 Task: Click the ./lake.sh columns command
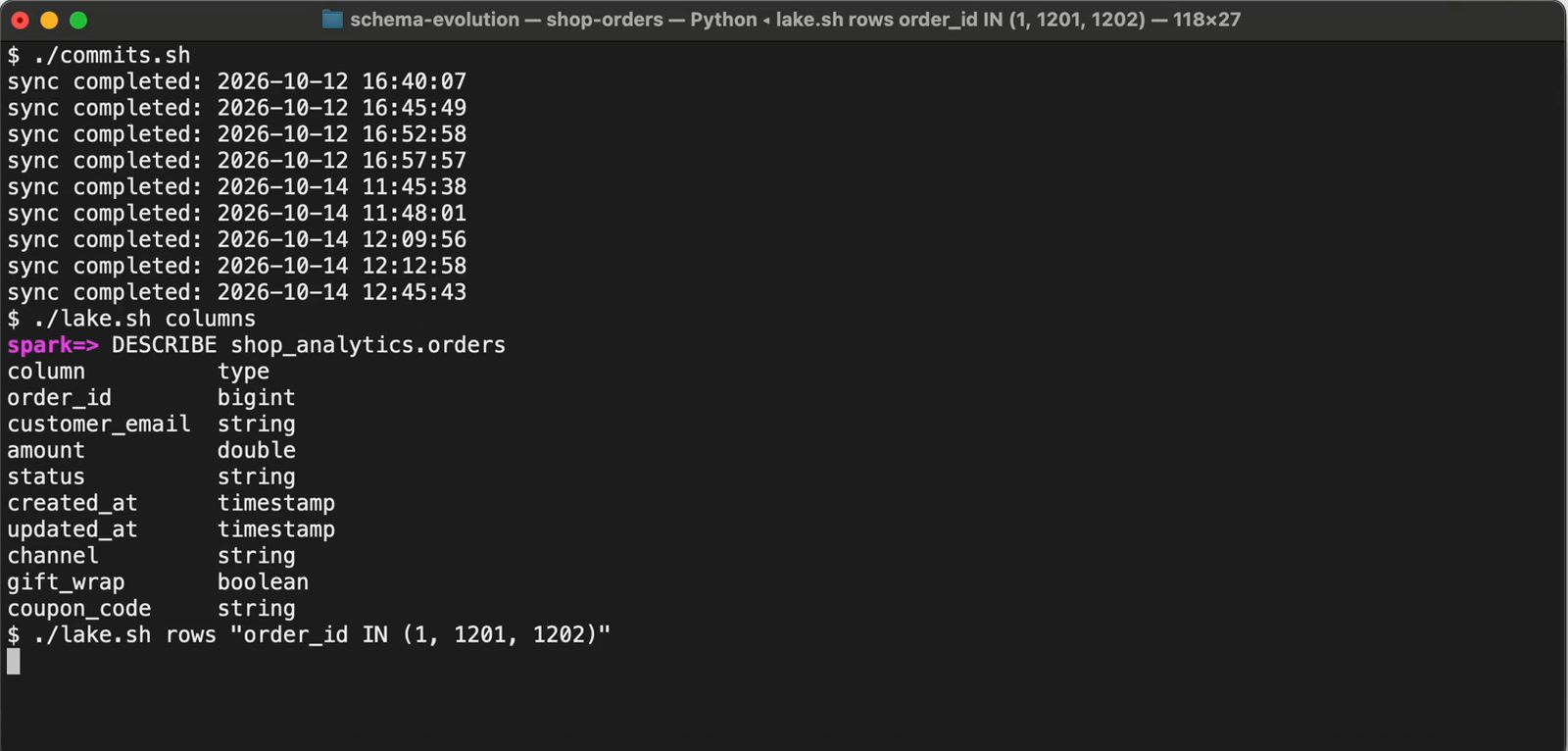click(x=131, y=319)
